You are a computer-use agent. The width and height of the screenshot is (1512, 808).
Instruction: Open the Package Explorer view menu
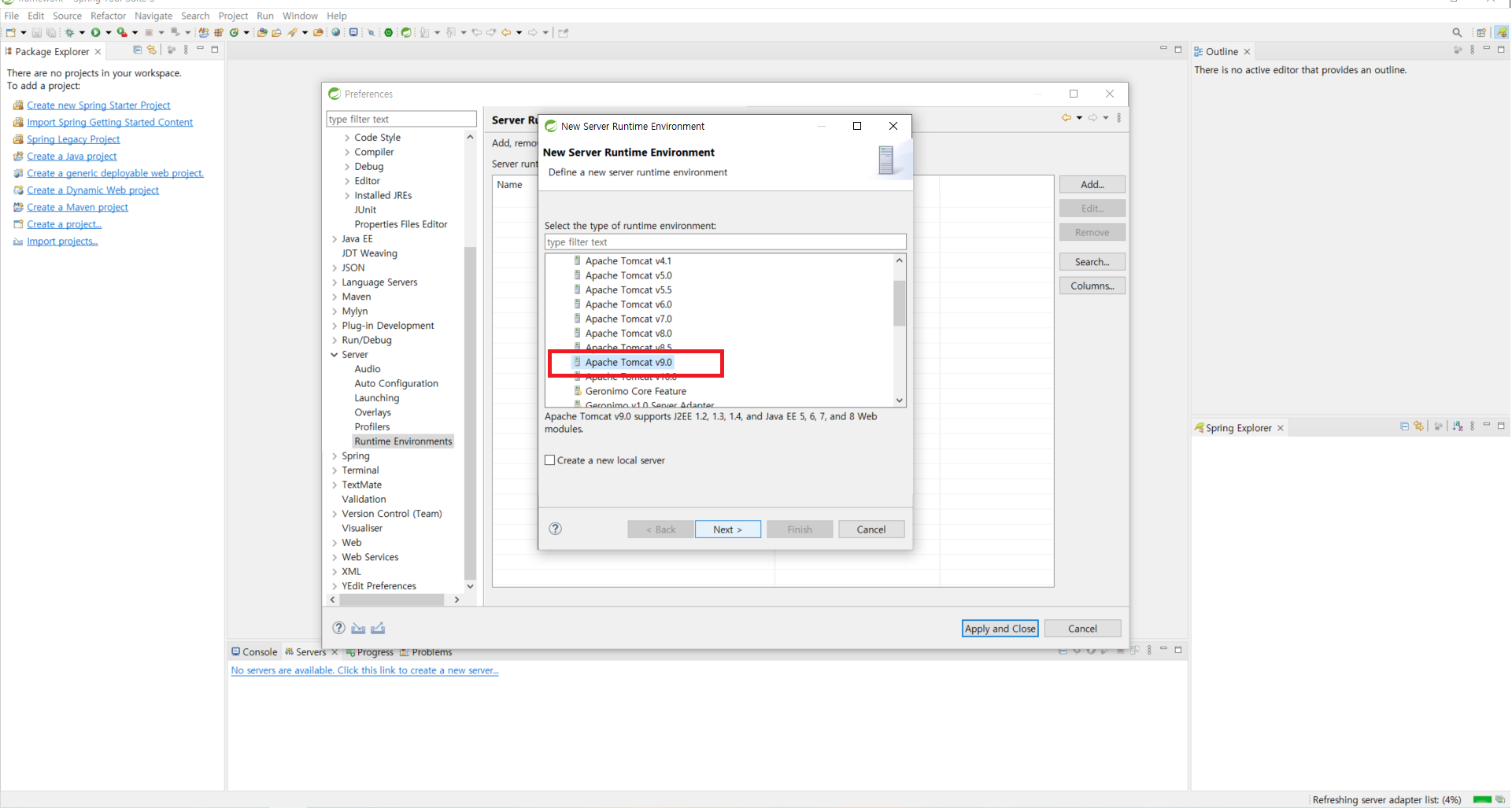pyautogui.click(x=187, y=50)
